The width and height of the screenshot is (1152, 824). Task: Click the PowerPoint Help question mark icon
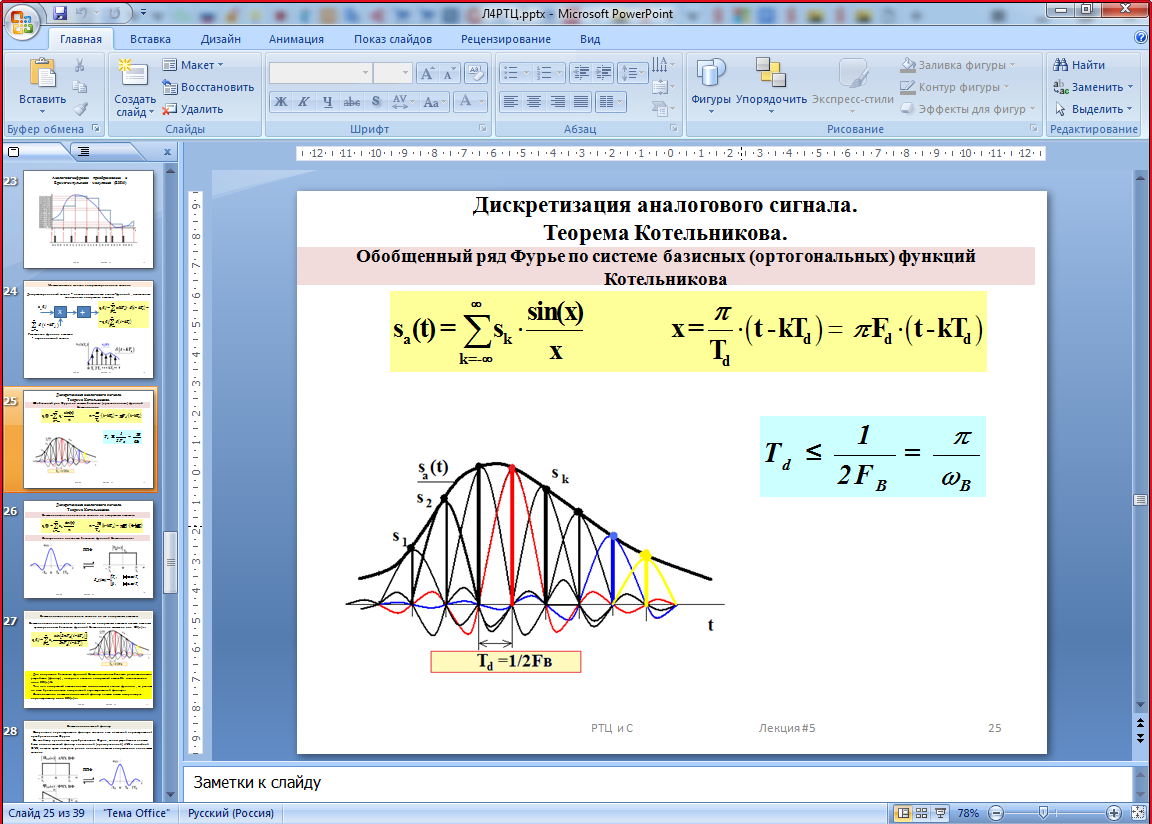[1141, 38]
